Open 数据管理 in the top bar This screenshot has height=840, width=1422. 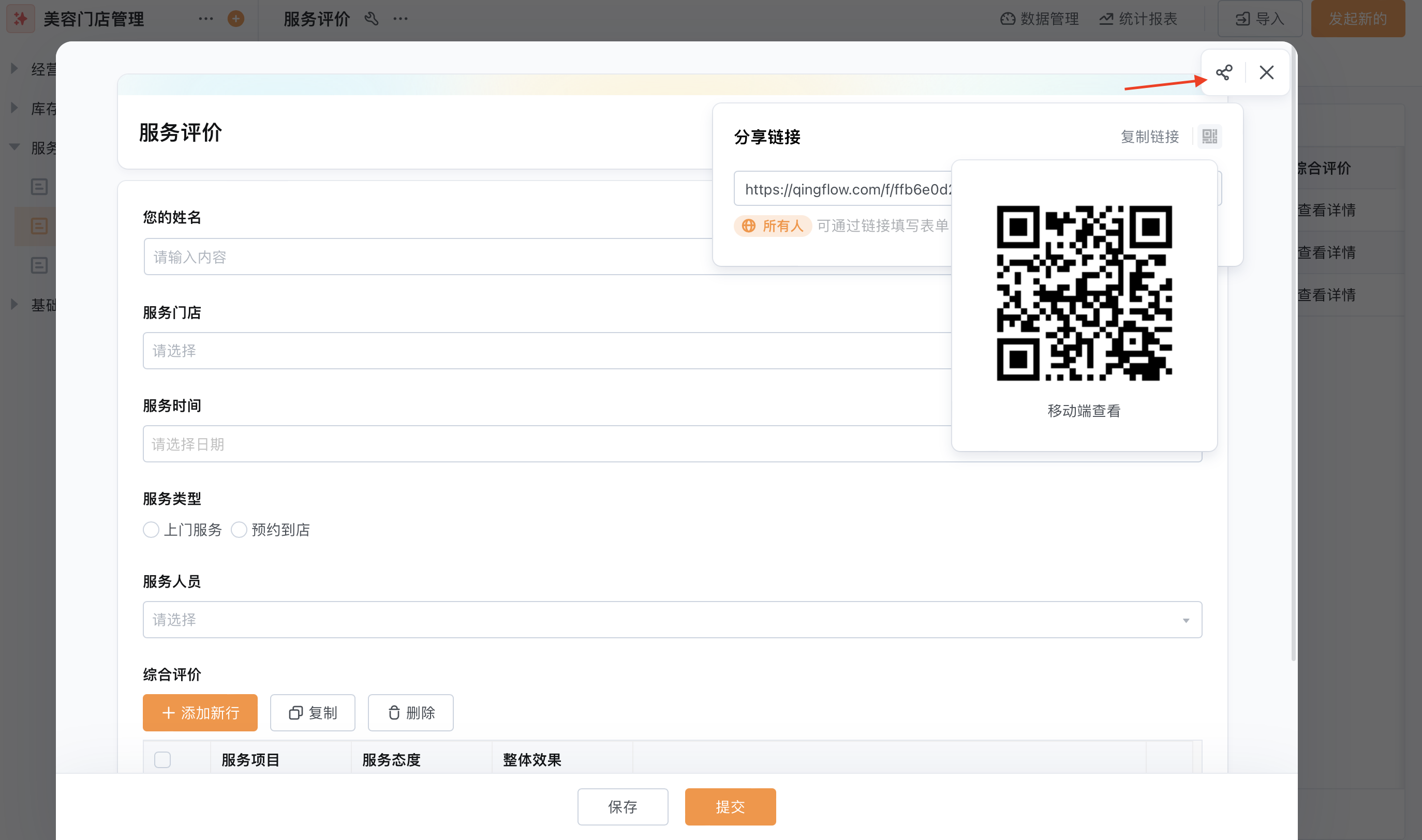click(1039, 19)
